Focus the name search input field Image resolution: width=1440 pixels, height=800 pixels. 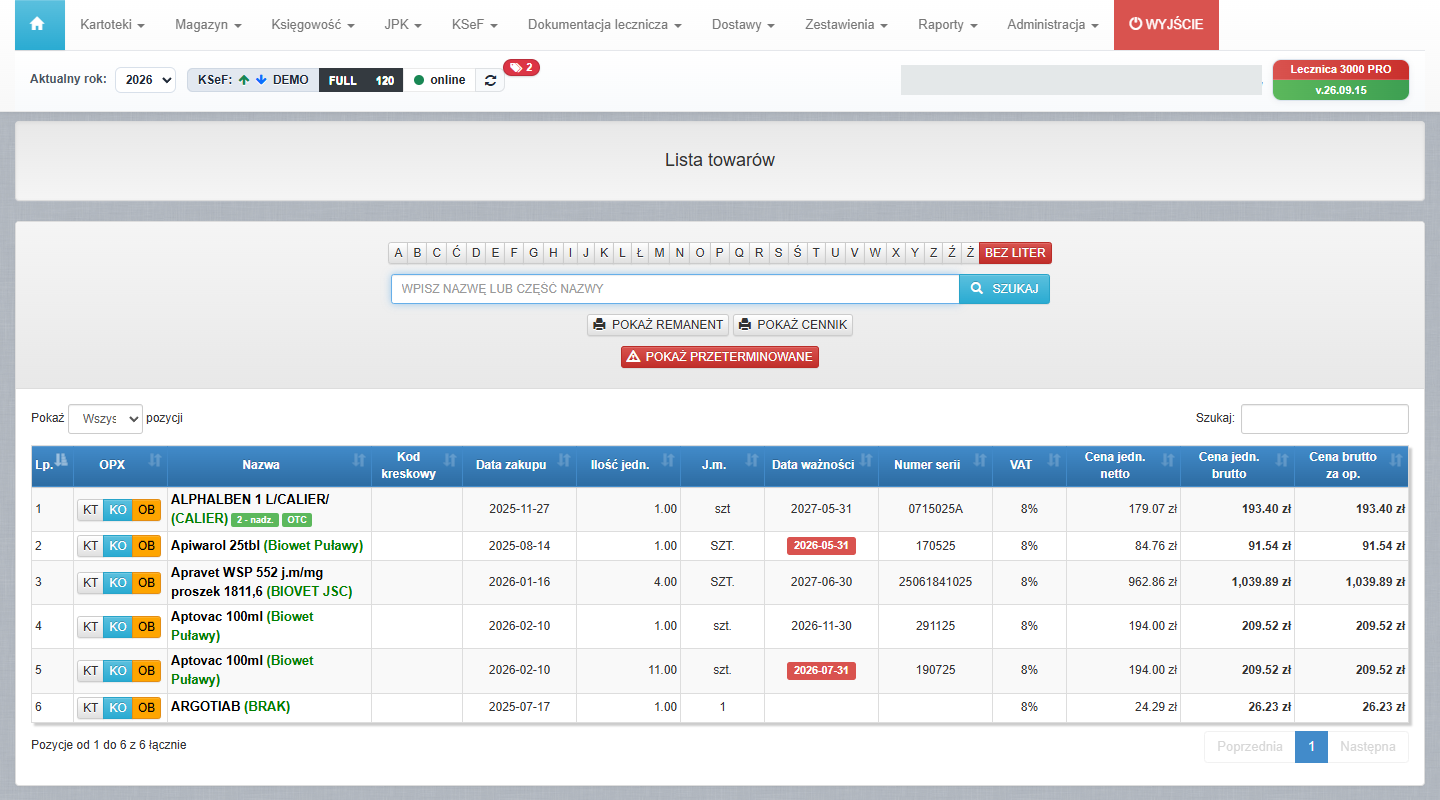click(675, 289)
